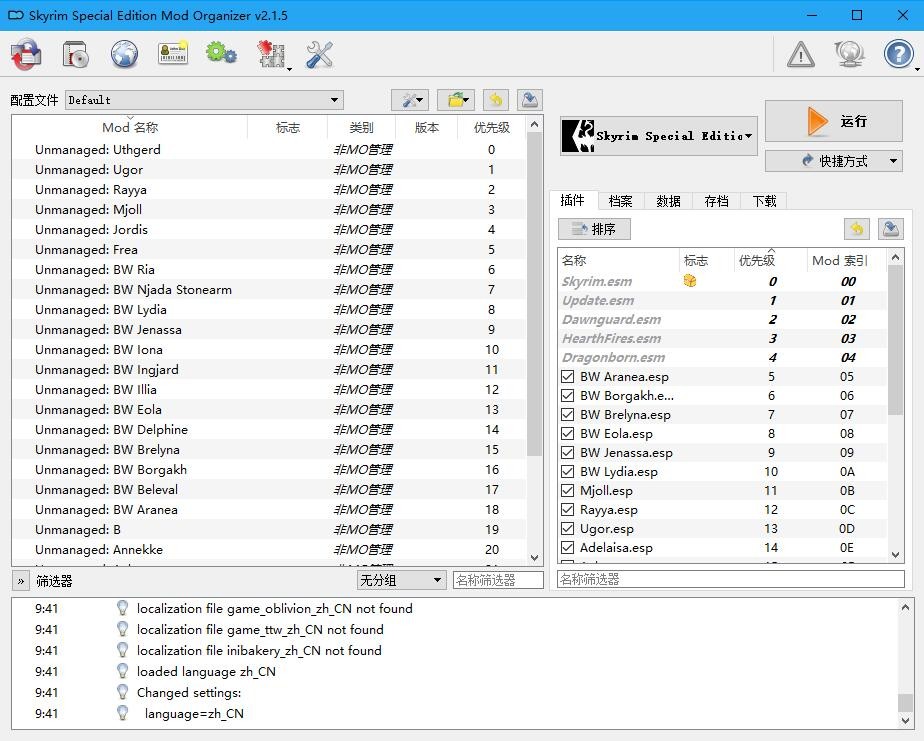Click the plugin 名称筛选器 filter field
Screen dimensions: 924x741
pyautogui.click(x=730, y=579)
